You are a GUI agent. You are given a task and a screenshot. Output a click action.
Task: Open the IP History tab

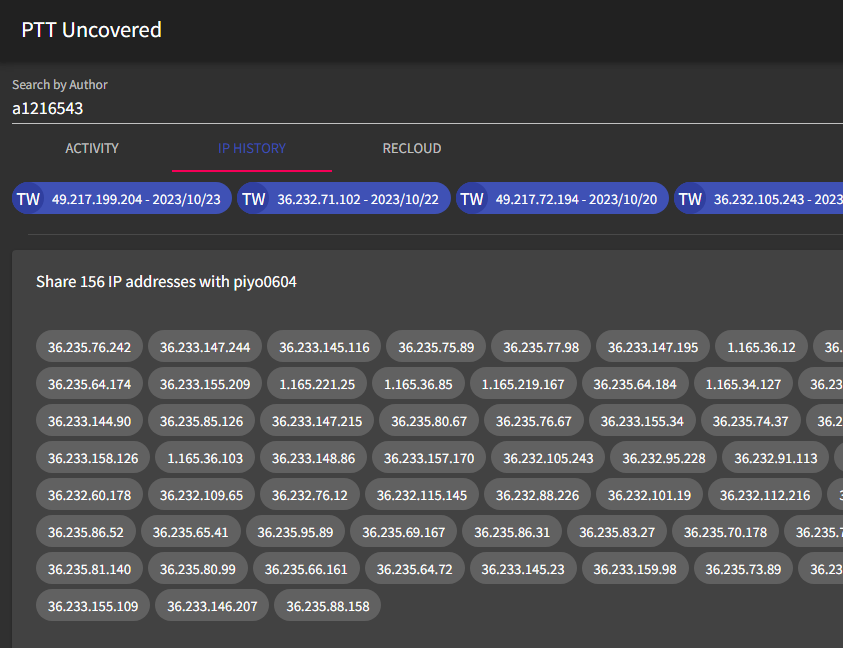(252, 148)
